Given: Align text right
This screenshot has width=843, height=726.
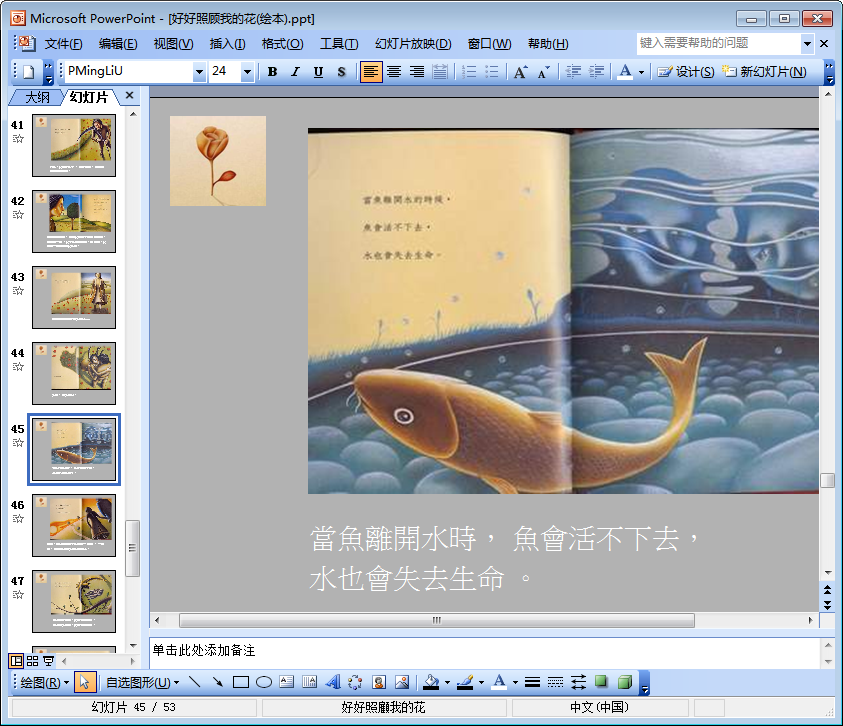Looking at the screenshot, I should [x=417, y=72].
